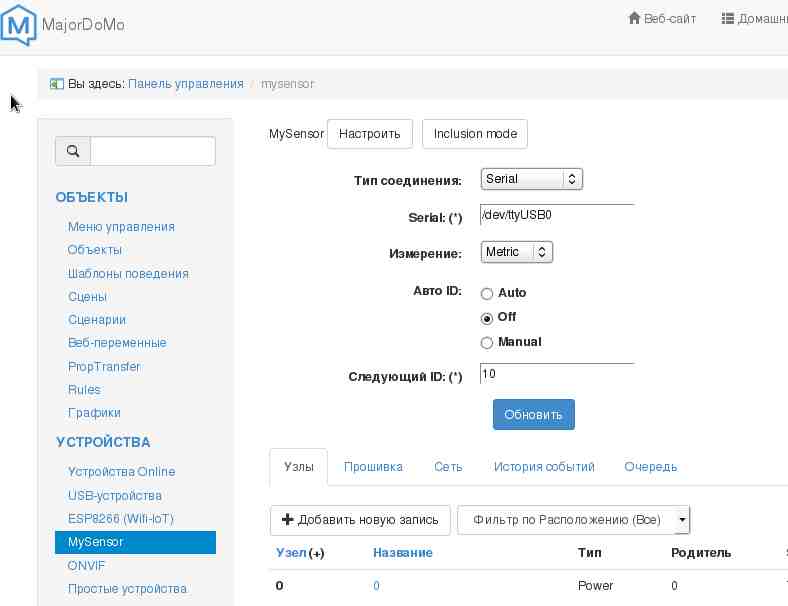Click the Inclusion mode button
The height and width of the screenshot is (606, 788).
475,134
